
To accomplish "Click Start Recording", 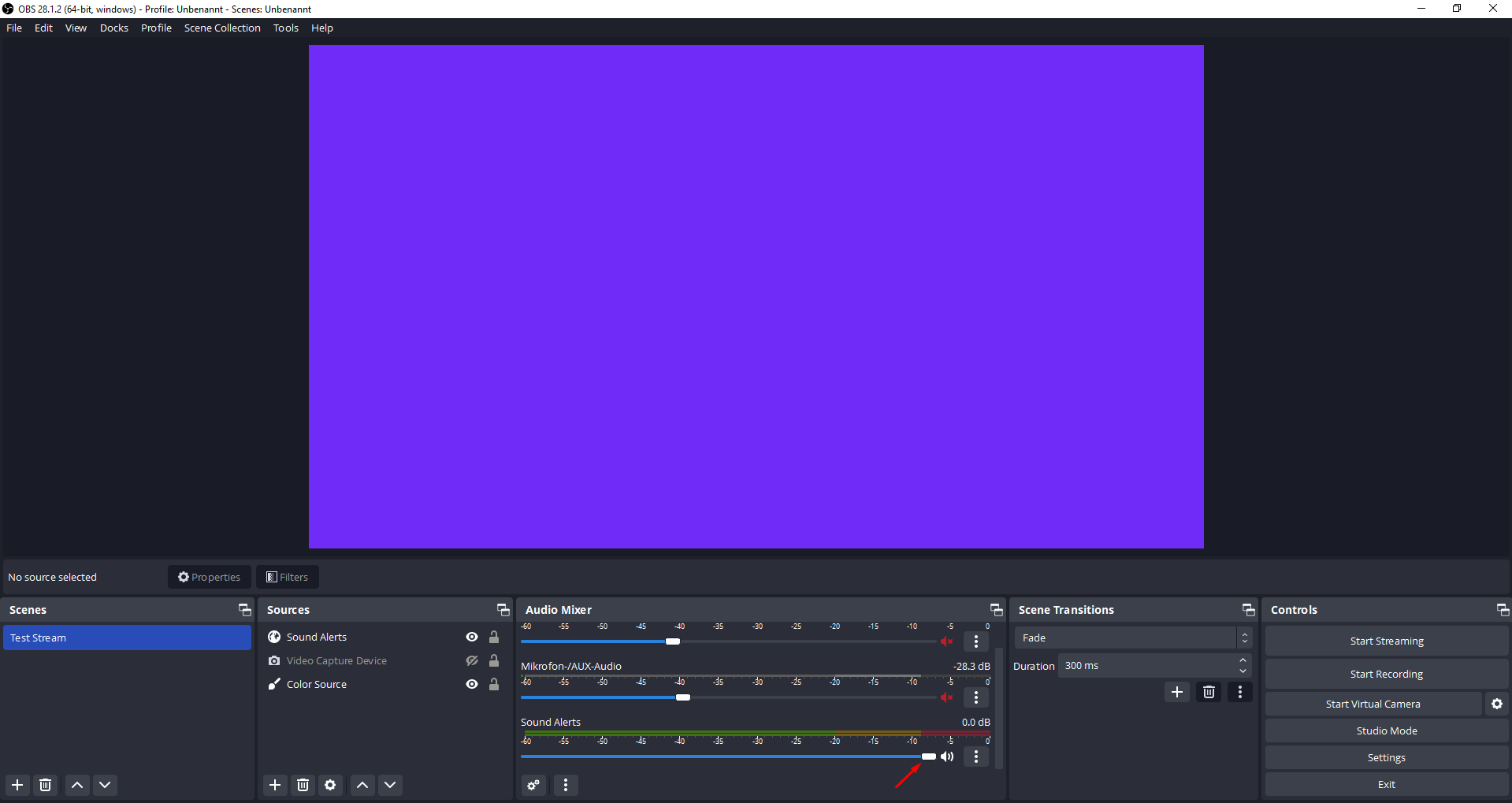I will tap(1387, 674).
